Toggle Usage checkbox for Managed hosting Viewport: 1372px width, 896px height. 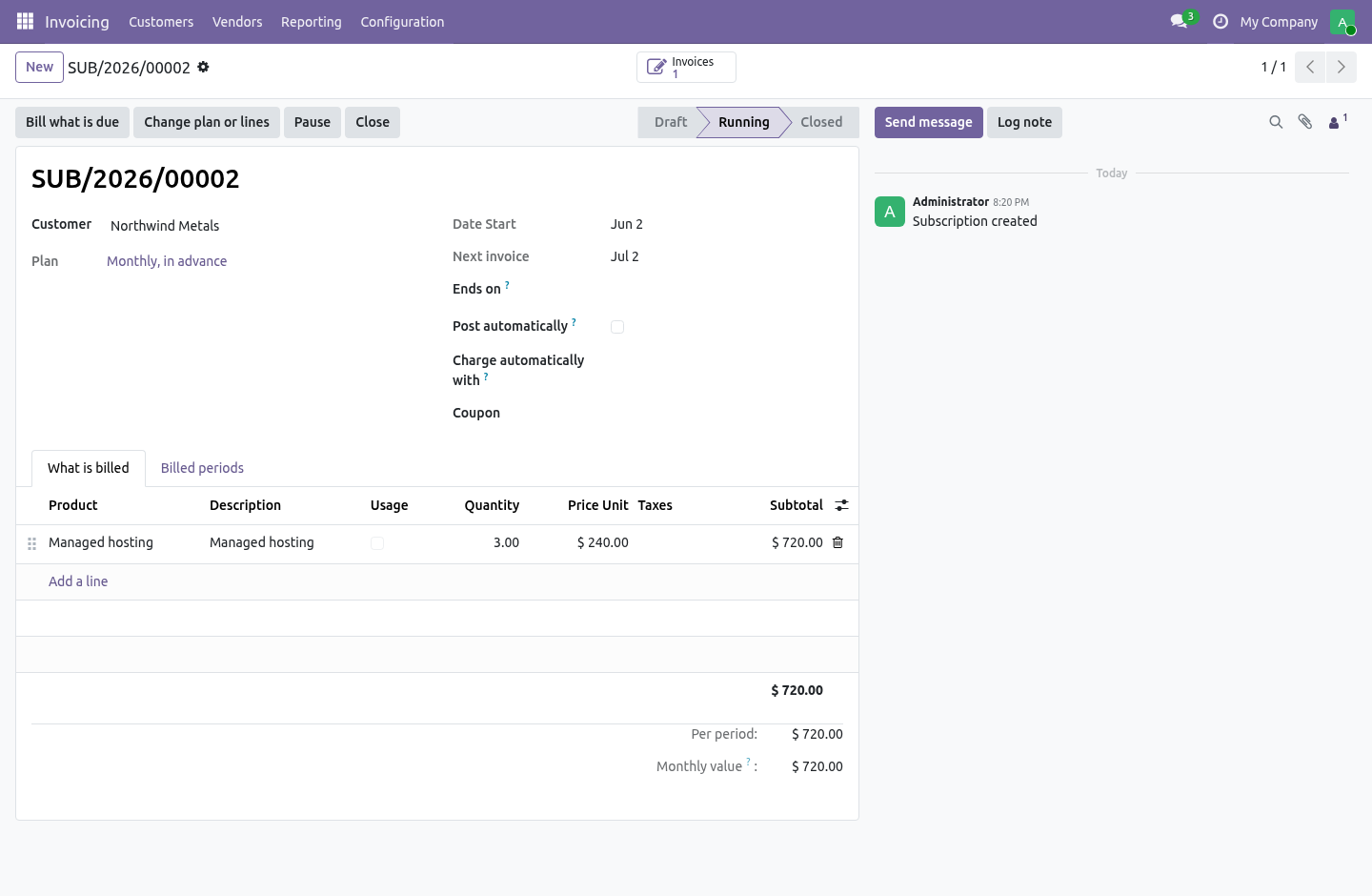(377, 543)
